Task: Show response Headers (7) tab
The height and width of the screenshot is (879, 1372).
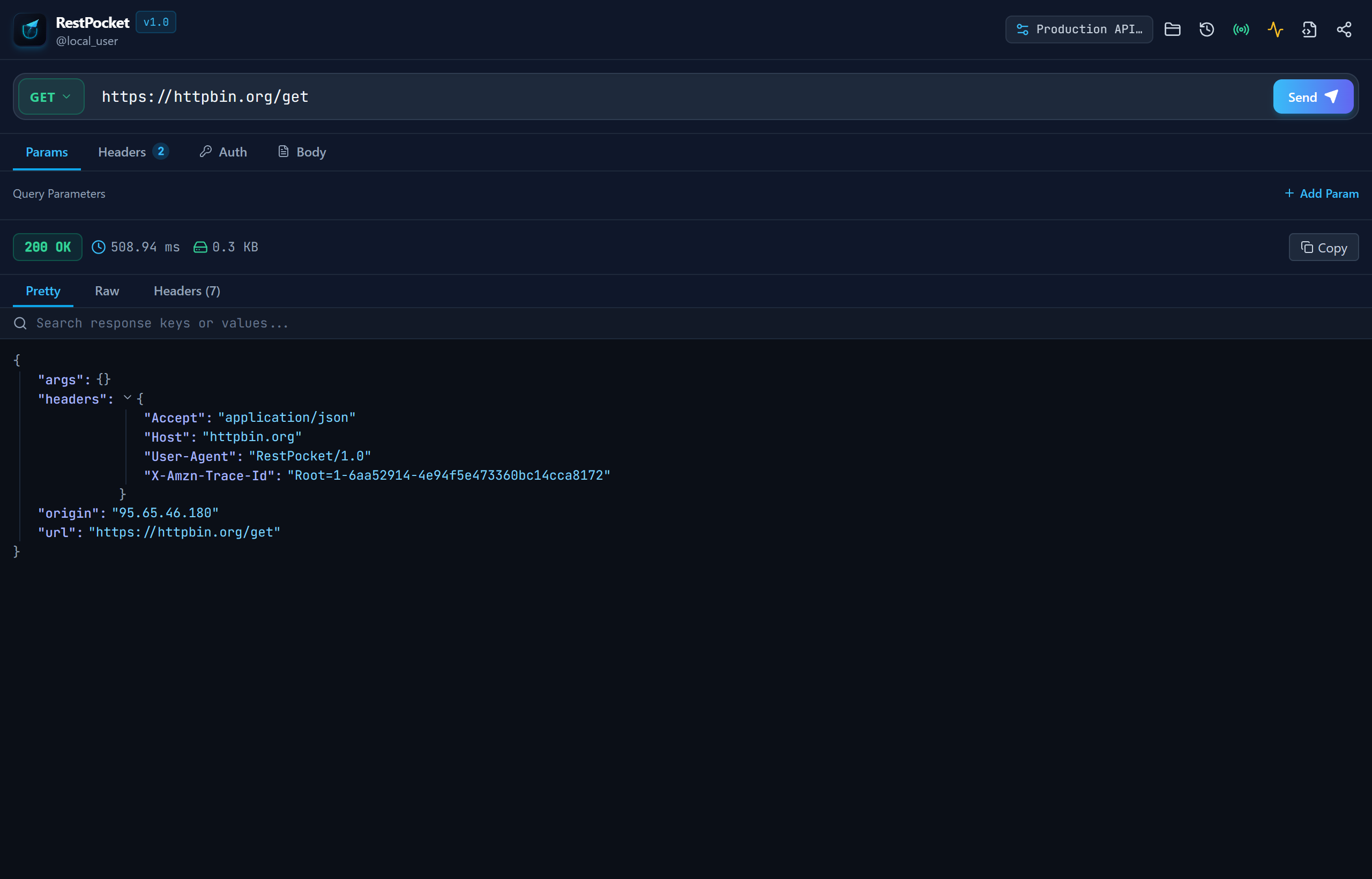Action: [x=187, y=291]
